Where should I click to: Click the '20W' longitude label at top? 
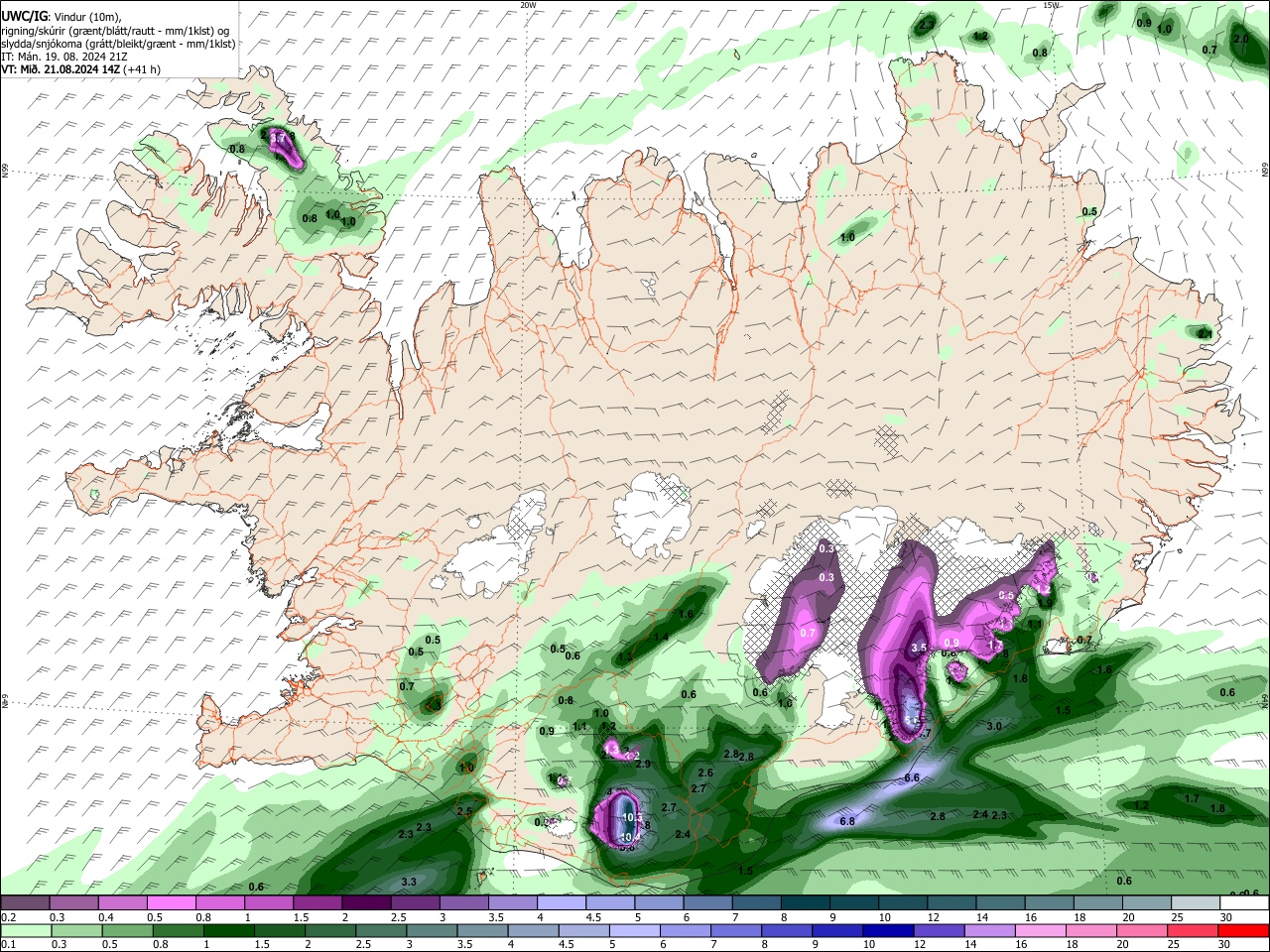coord(528,5)
